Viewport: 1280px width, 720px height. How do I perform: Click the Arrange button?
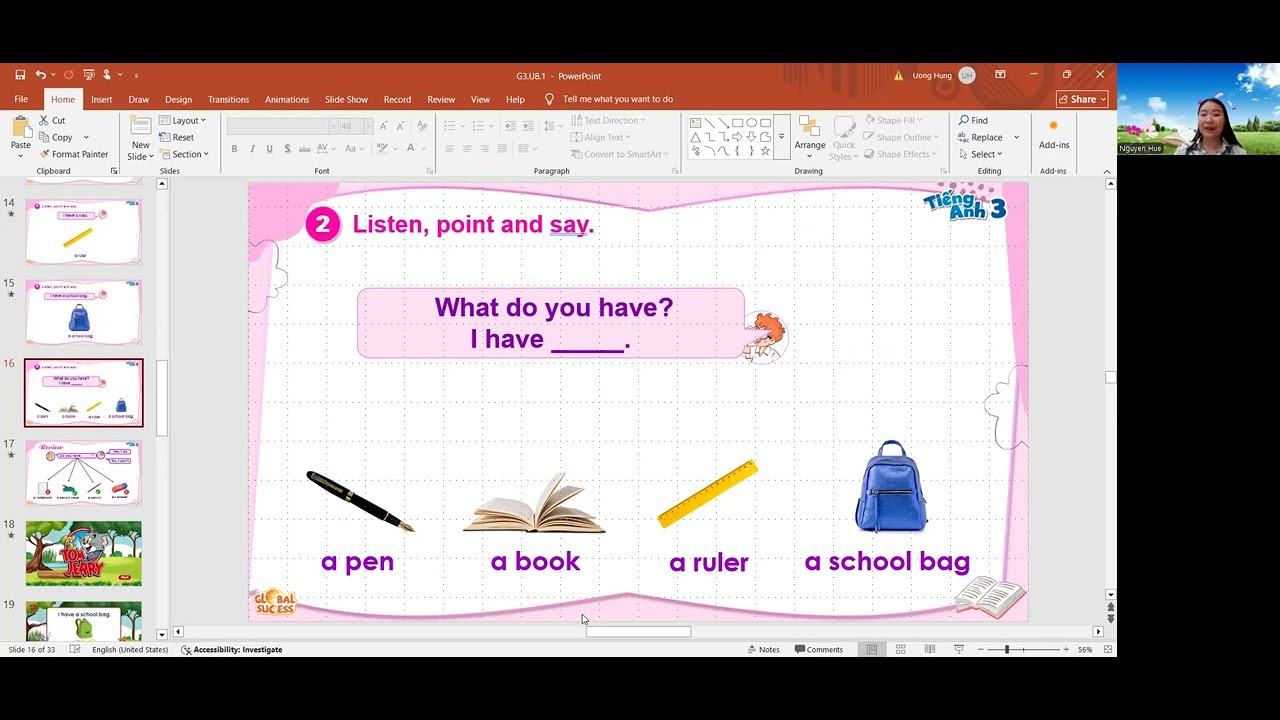(x=810, y=137)
